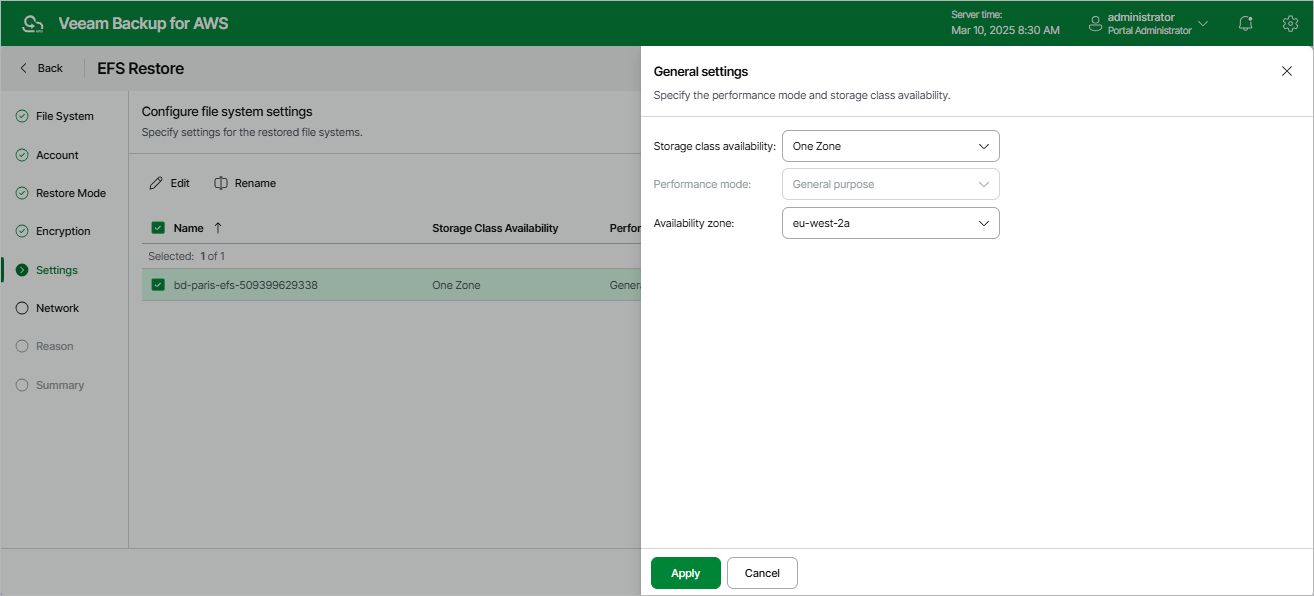Click the Rename icon
Viewport: 1314px width, 596px height.
coord(221,183)
